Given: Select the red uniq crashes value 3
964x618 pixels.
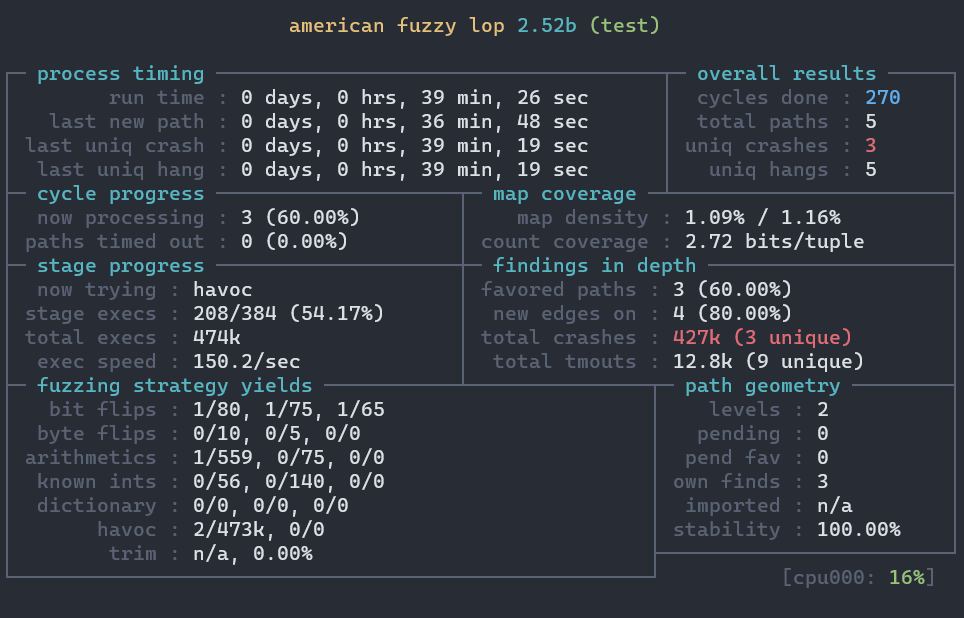Looking at the screenshot, I should (871, 146).
